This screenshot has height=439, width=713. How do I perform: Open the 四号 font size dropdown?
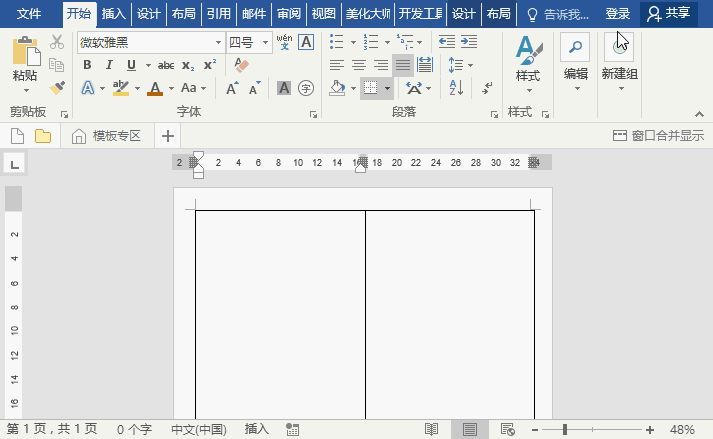click(265, 42)
